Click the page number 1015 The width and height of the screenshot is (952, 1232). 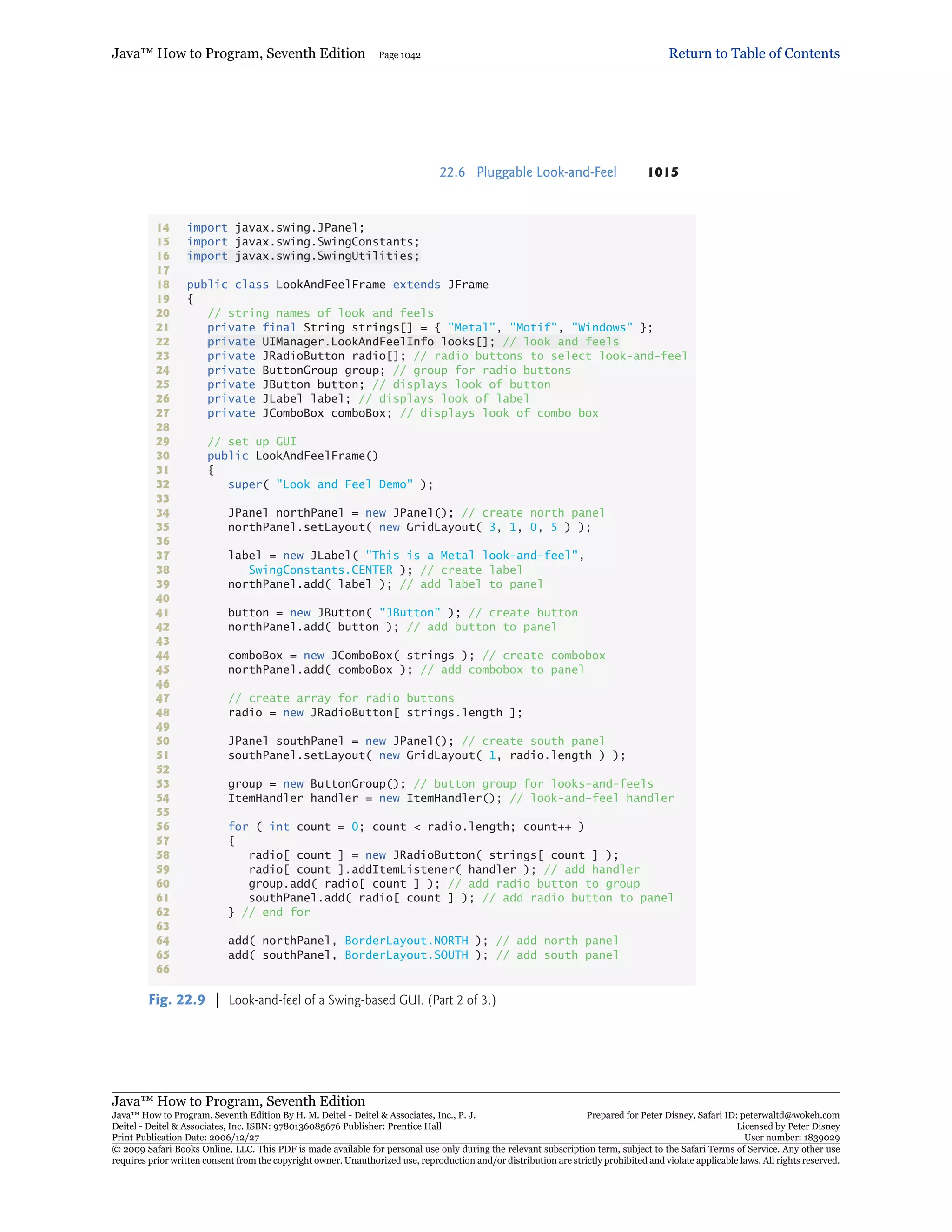(x=663, y=172)
